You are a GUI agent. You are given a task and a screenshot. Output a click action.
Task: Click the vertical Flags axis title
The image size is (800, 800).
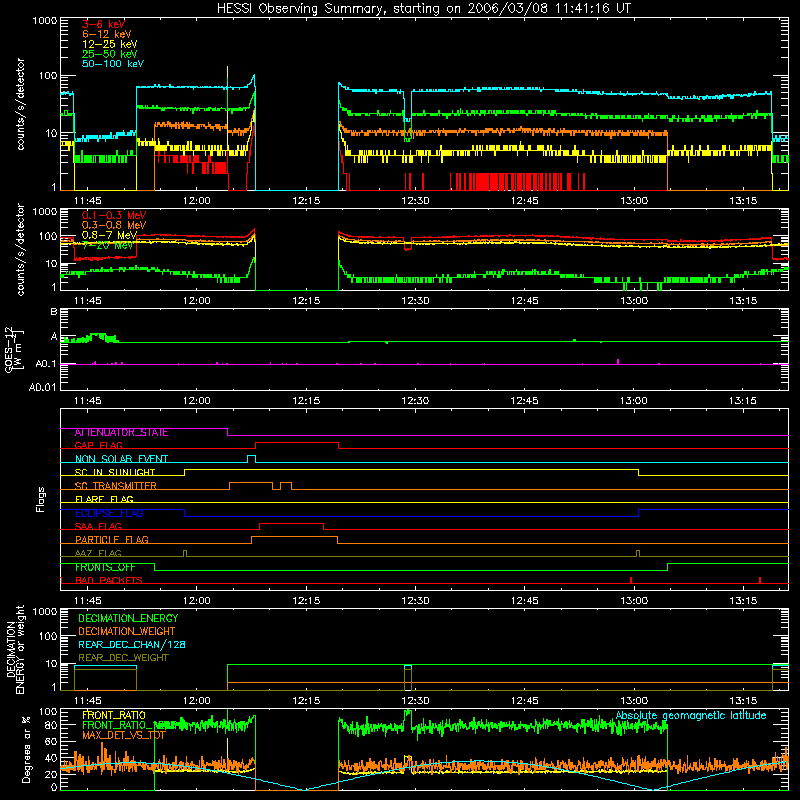[41, 499]
